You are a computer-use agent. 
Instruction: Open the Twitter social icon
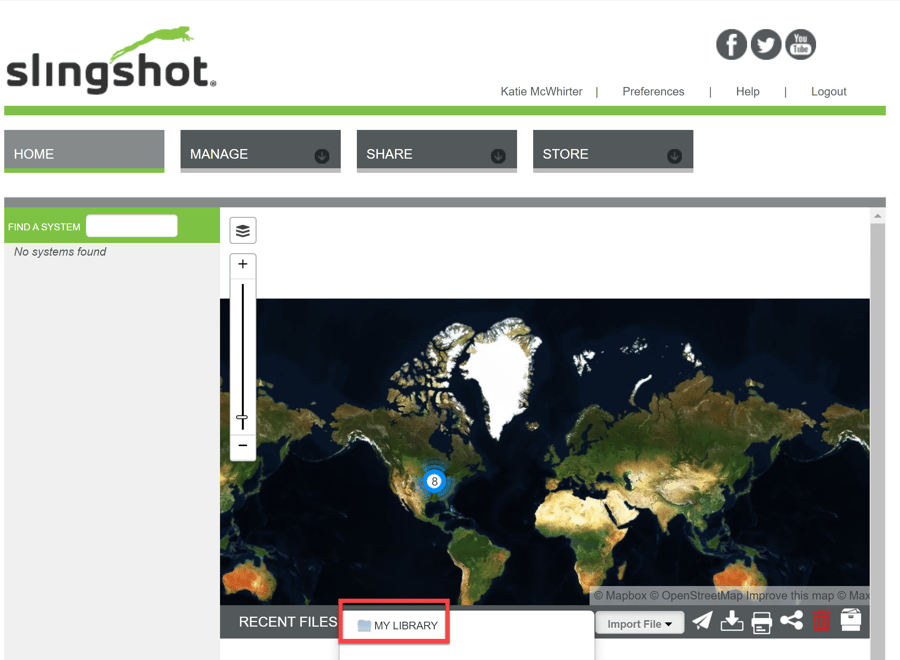click(x=766, y=45)
